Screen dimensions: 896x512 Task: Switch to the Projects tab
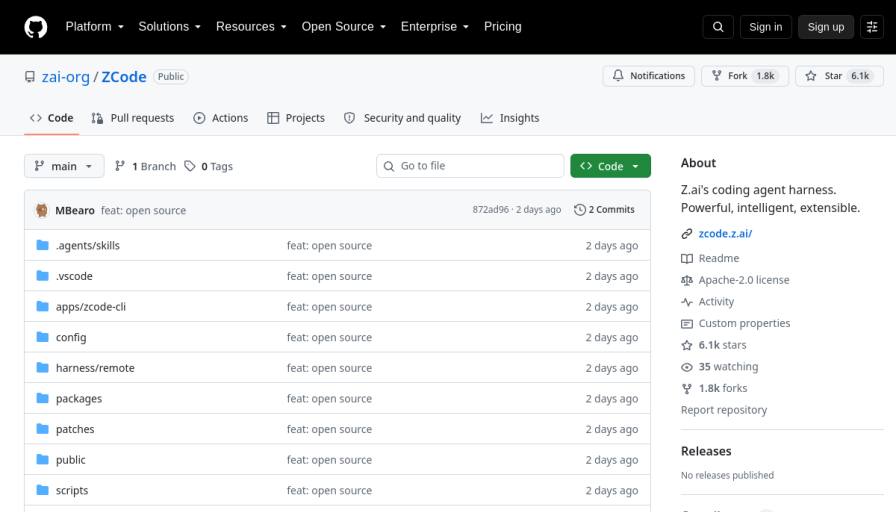tap(296, 118)
